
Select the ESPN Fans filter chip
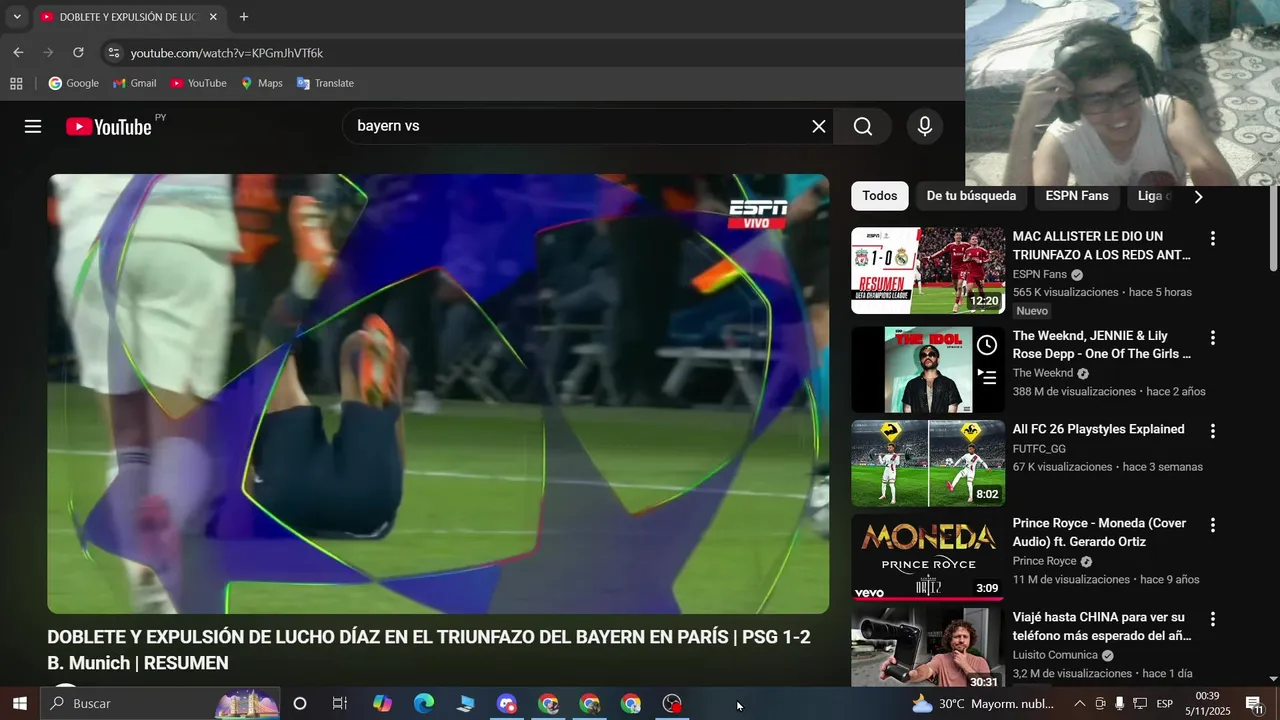pyautogui.click(x=1077, y=196)
